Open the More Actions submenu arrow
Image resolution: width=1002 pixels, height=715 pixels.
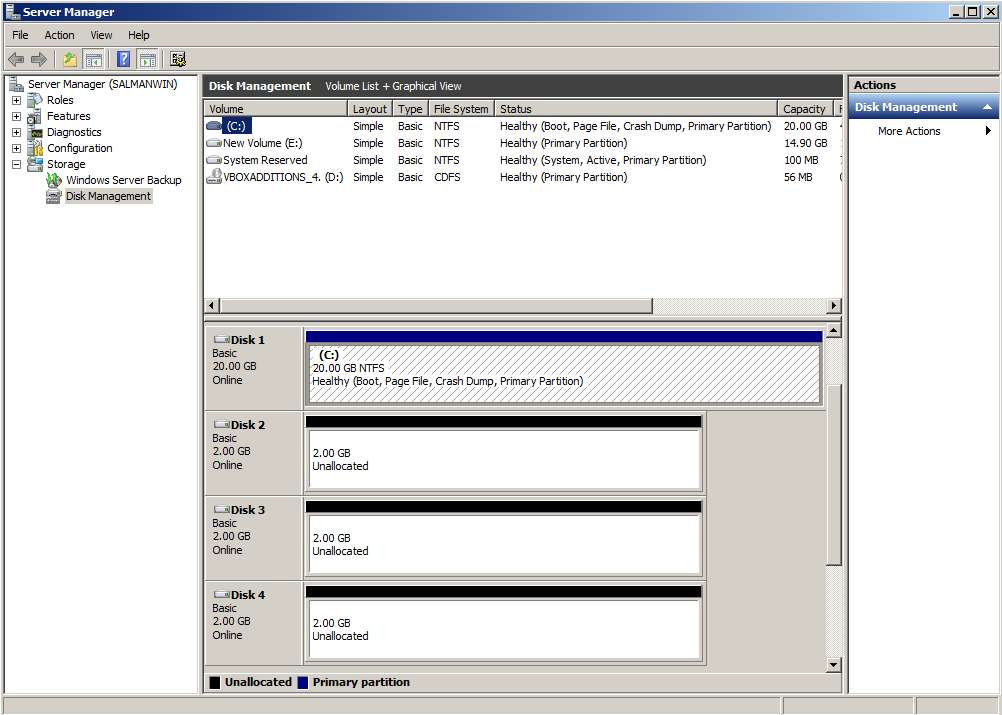pyautogui.click(x=988, y=130)
